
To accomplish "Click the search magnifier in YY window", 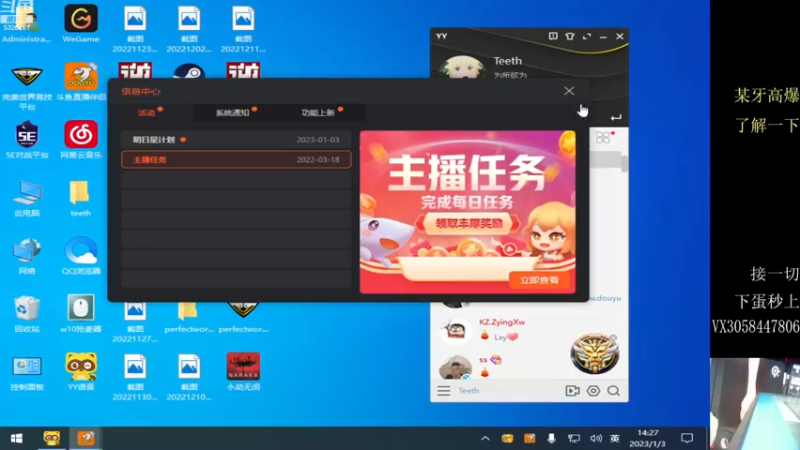I will 614,391.
